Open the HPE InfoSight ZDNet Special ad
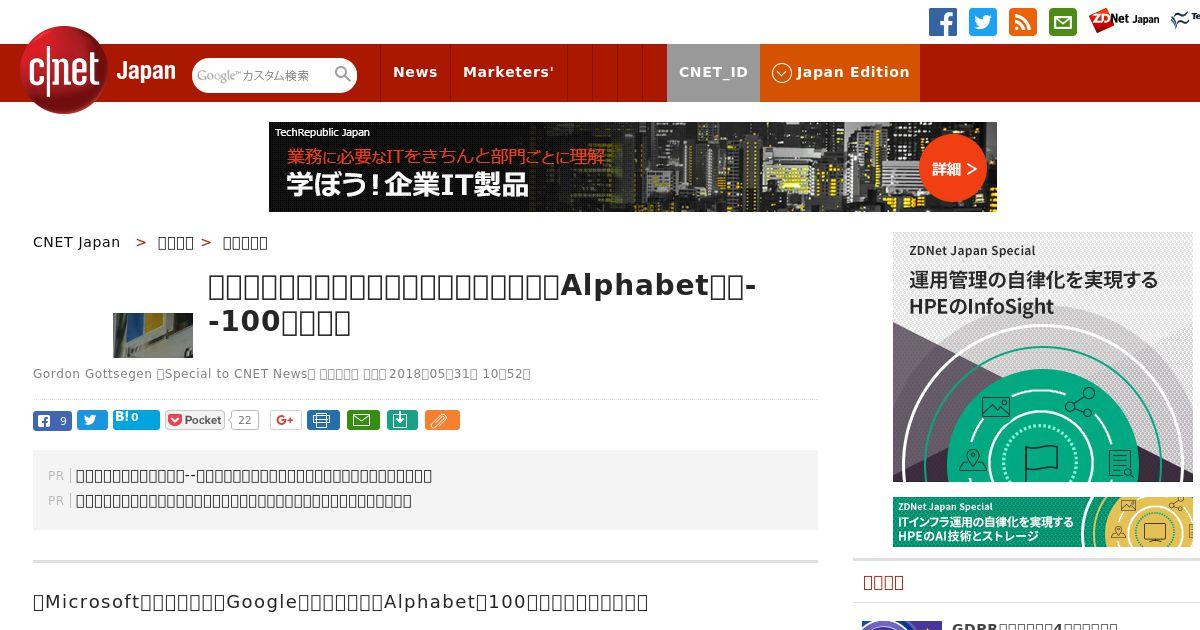The width and height of the screenshot is (1200, 630). (1043, 357)
